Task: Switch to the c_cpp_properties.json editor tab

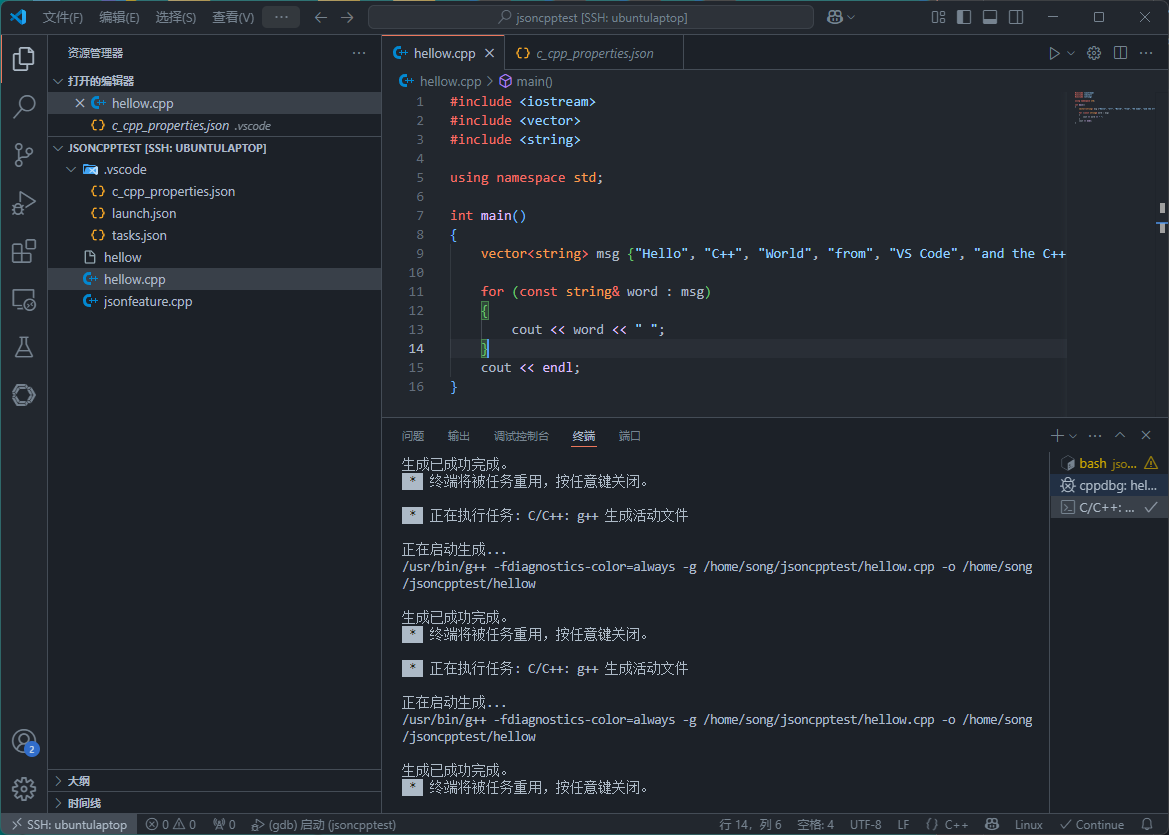Action: click(x=594, y=53)
